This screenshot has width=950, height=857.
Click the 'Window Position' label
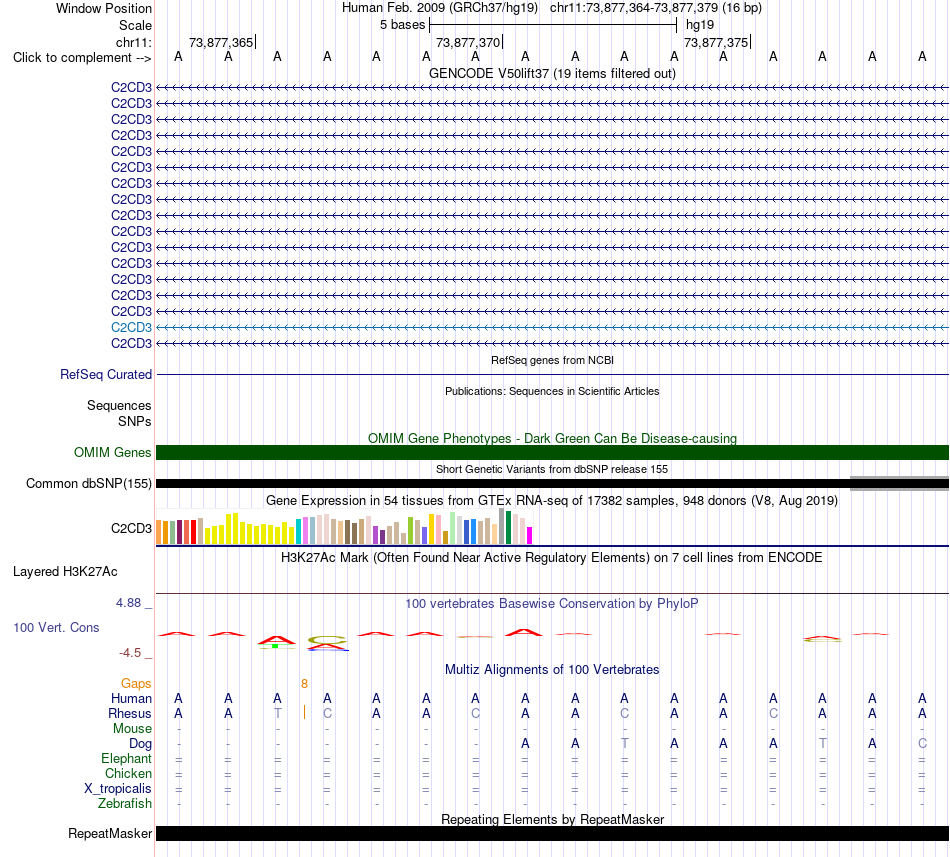pos(104,8)
